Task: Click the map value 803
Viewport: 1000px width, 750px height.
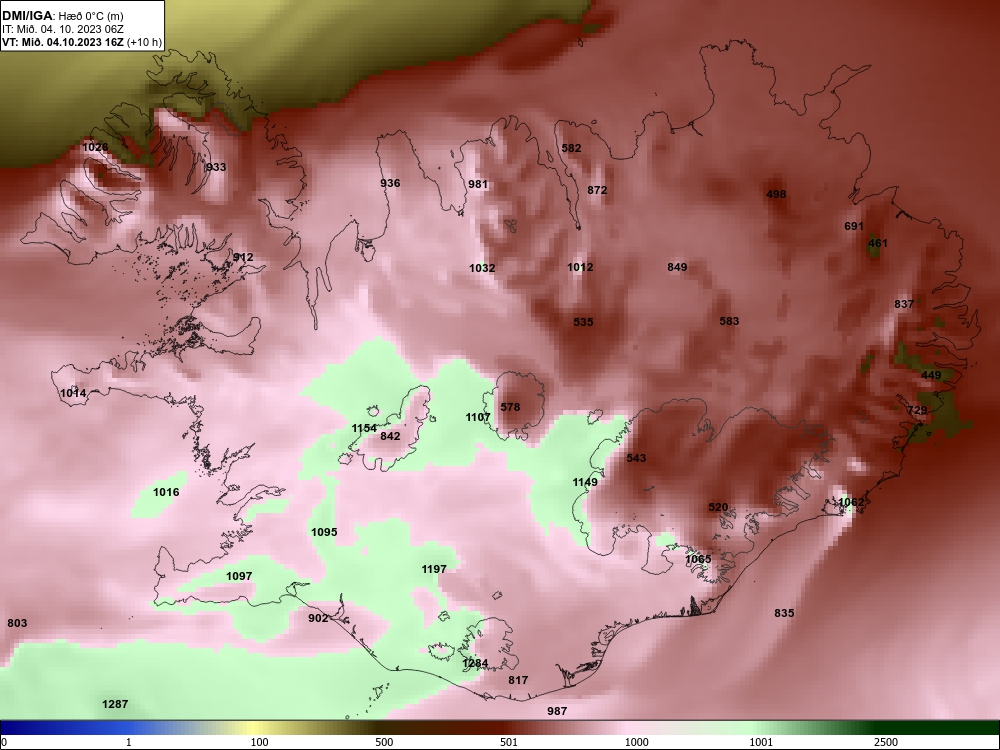Action: pos(17,623)
